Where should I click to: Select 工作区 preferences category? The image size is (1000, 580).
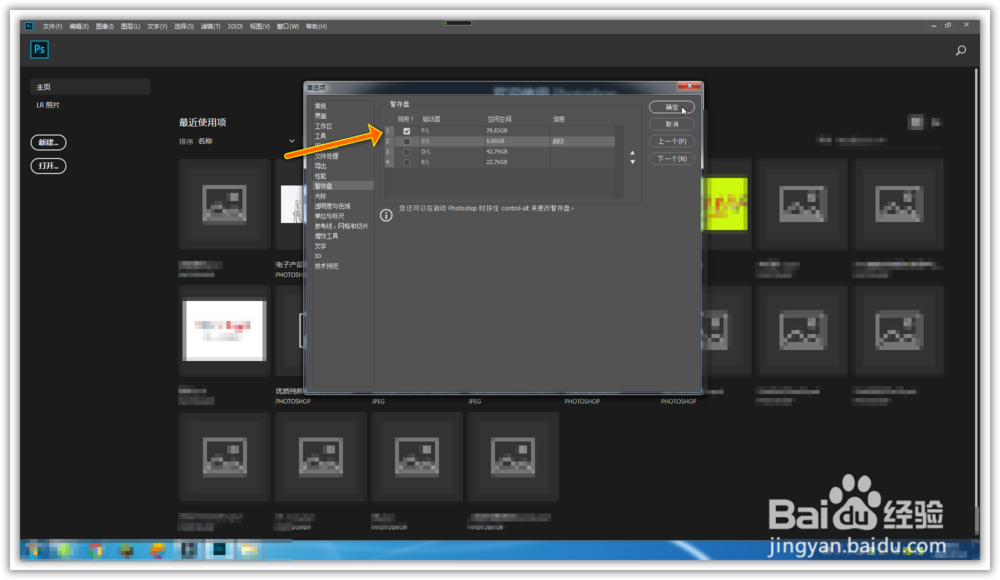[x=323, y=126]
